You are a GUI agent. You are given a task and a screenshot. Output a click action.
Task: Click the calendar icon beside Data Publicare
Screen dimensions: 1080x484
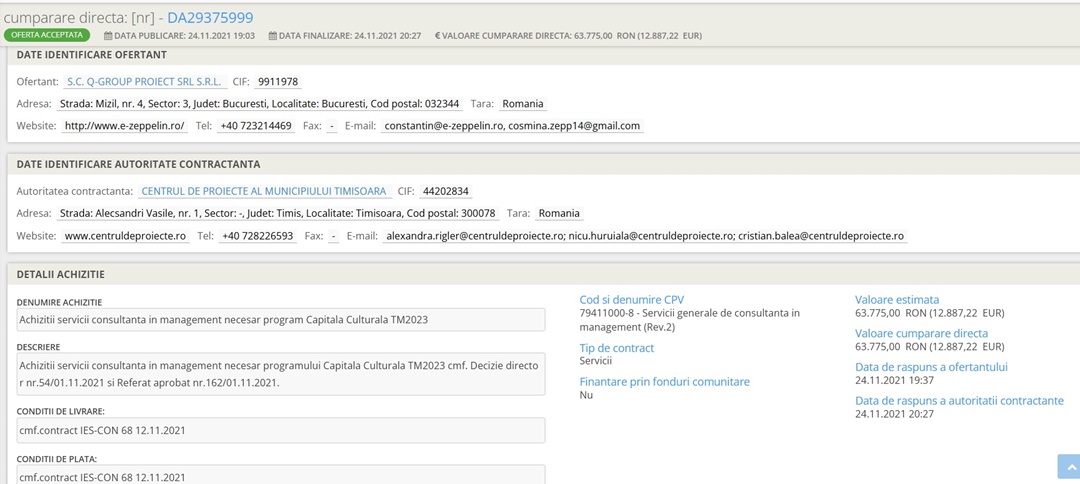pos(107,35)
